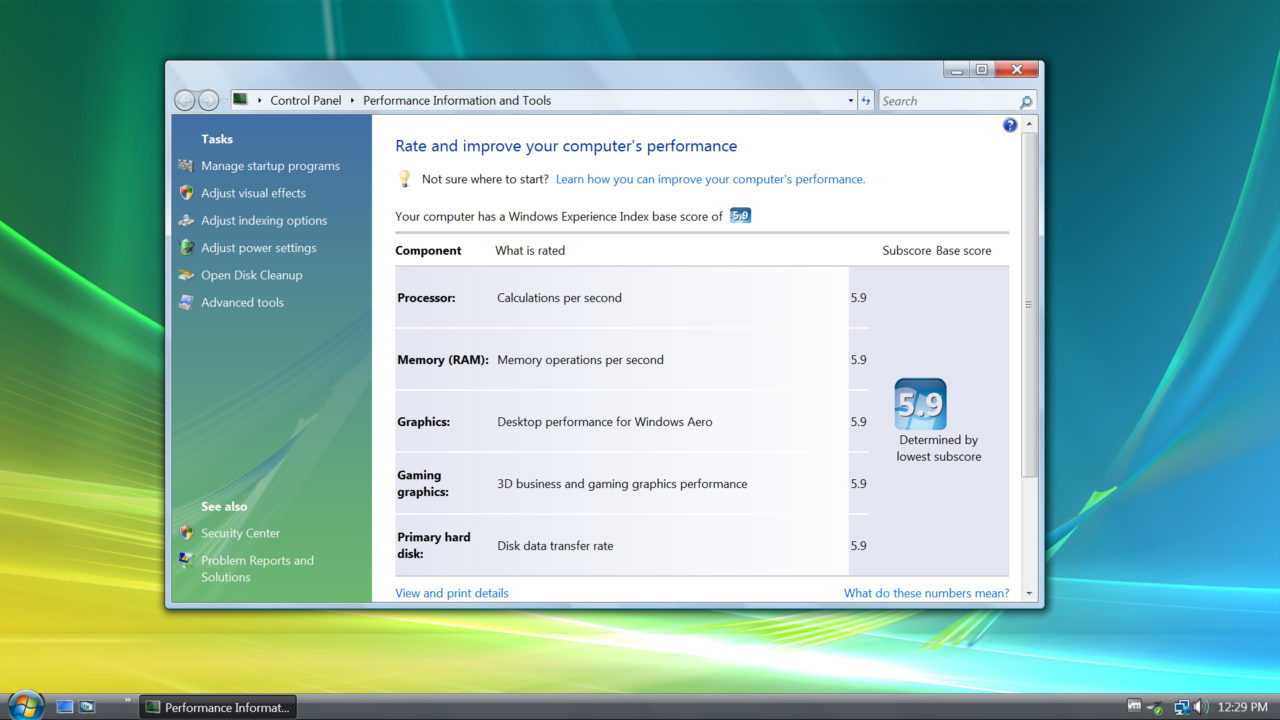Click the Safely Remove Hardware tray icon
Image resolution: width=1280 pixels, height=720 pixels.
coord(1155,708)
